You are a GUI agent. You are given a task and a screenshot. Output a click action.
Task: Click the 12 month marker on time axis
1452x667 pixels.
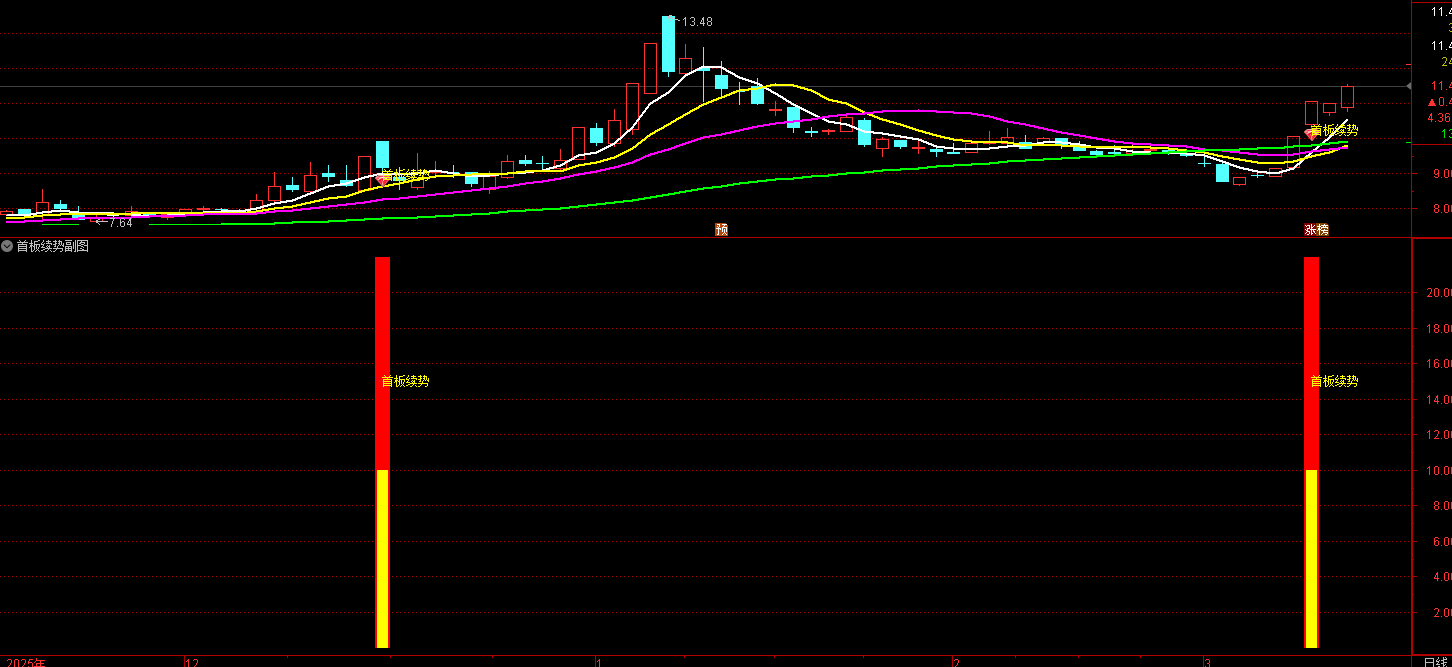[192, 662]
